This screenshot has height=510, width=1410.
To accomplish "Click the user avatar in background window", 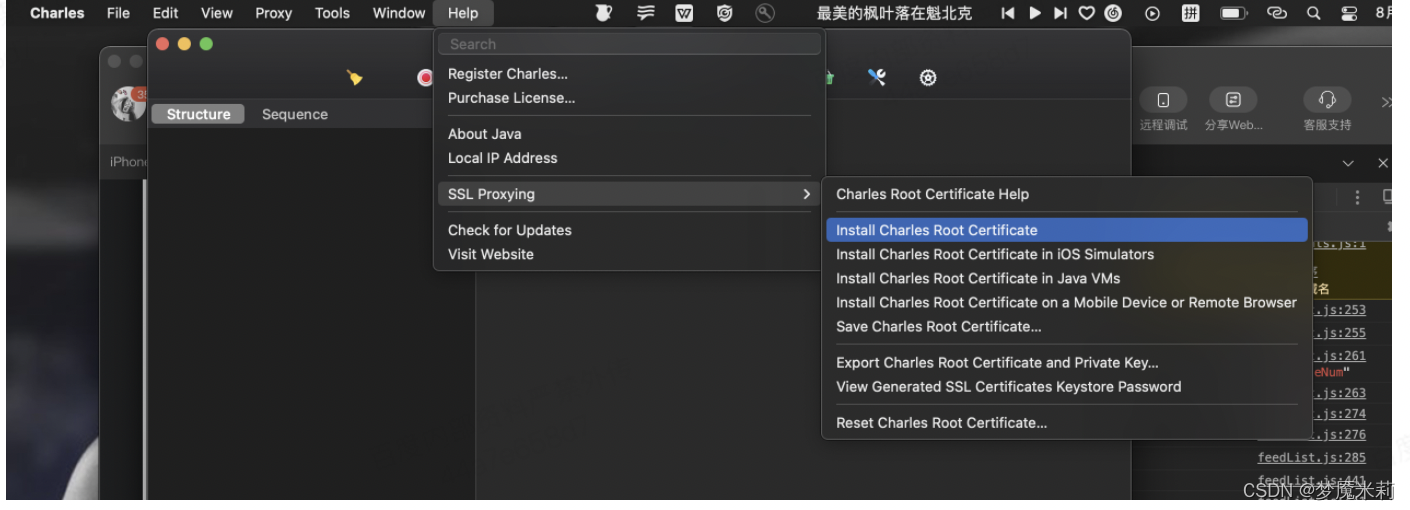I will click(127, 103).
